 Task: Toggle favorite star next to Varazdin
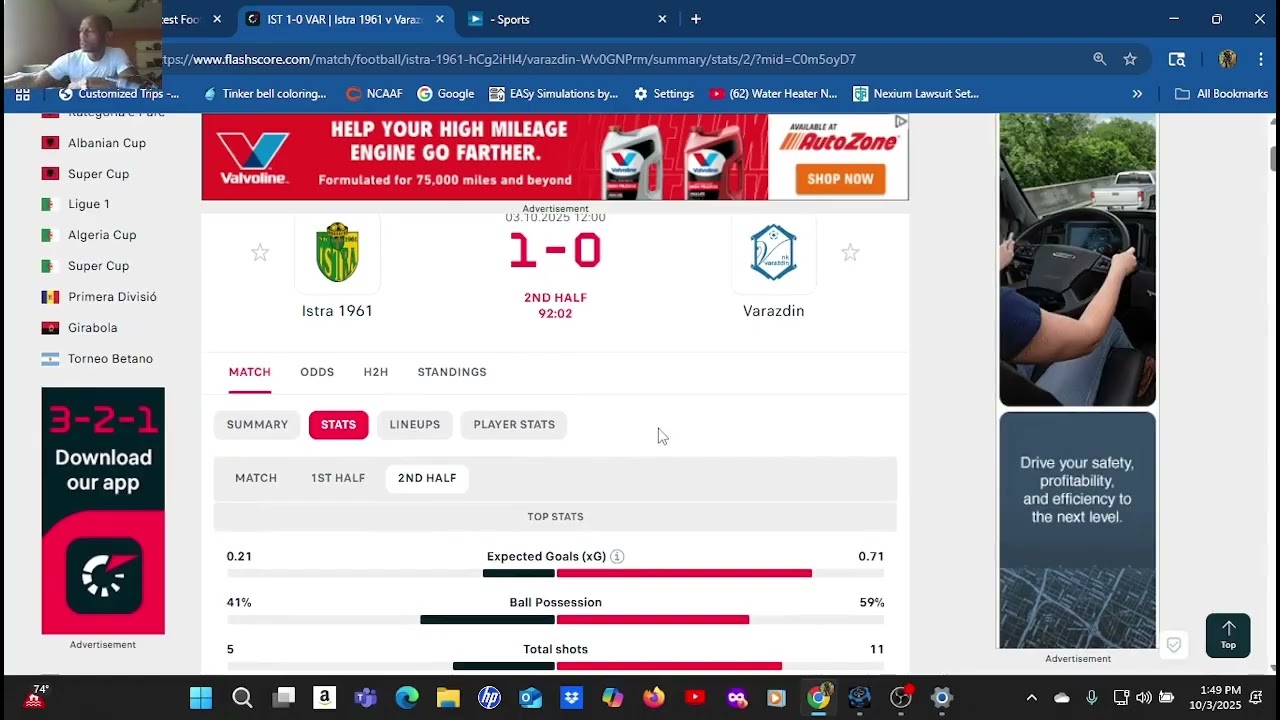850,253
